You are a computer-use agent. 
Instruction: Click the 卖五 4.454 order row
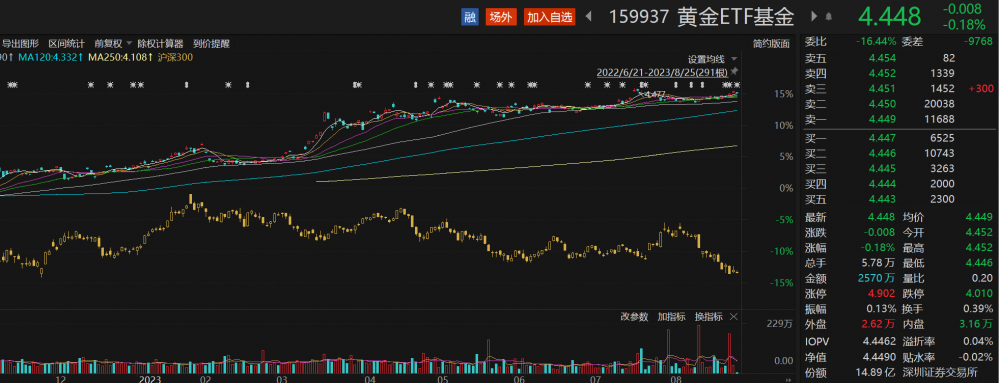(x=898, y=58)
